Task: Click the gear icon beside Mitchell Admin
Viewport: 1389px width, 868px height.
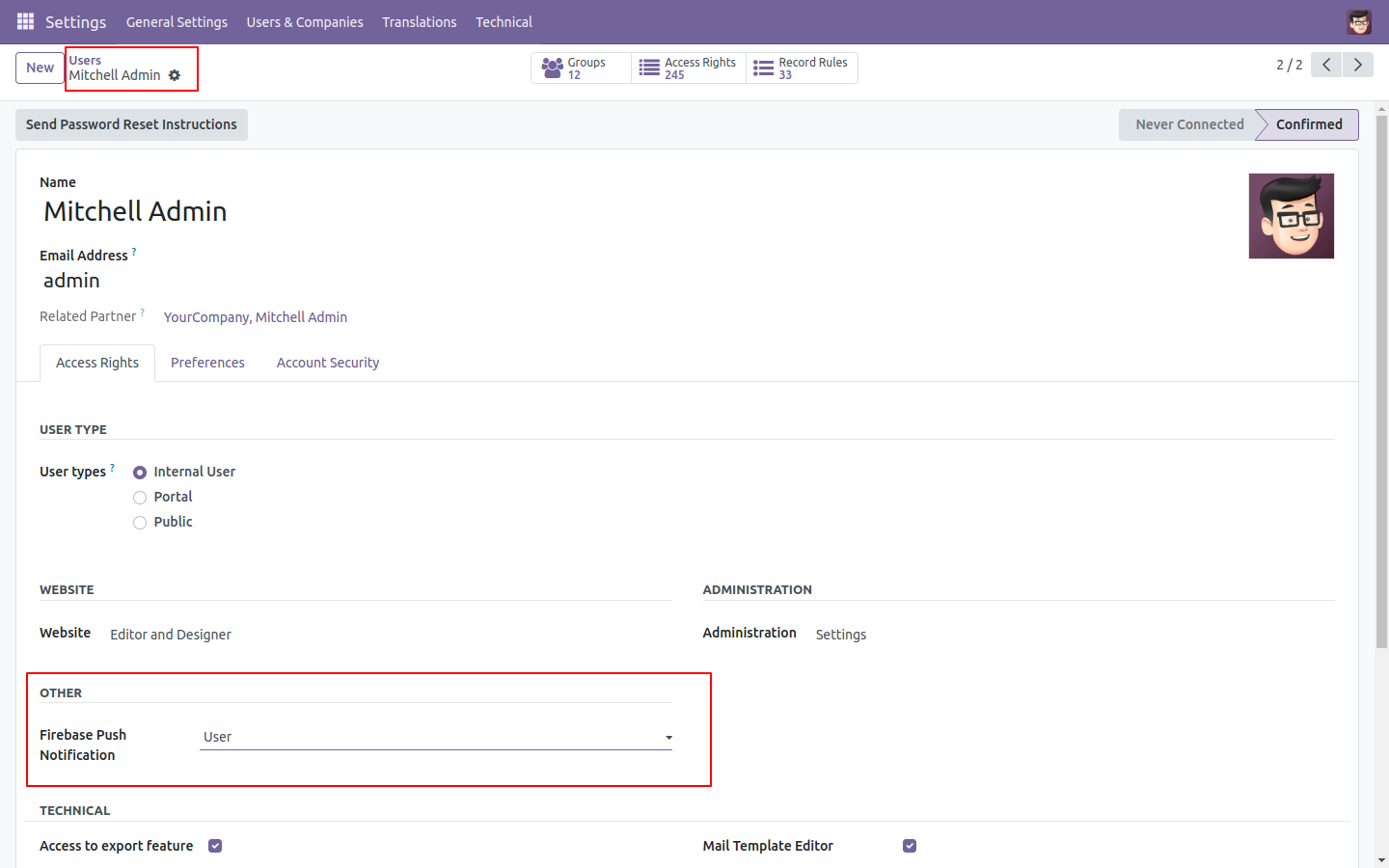Action: tap(175, 75)
